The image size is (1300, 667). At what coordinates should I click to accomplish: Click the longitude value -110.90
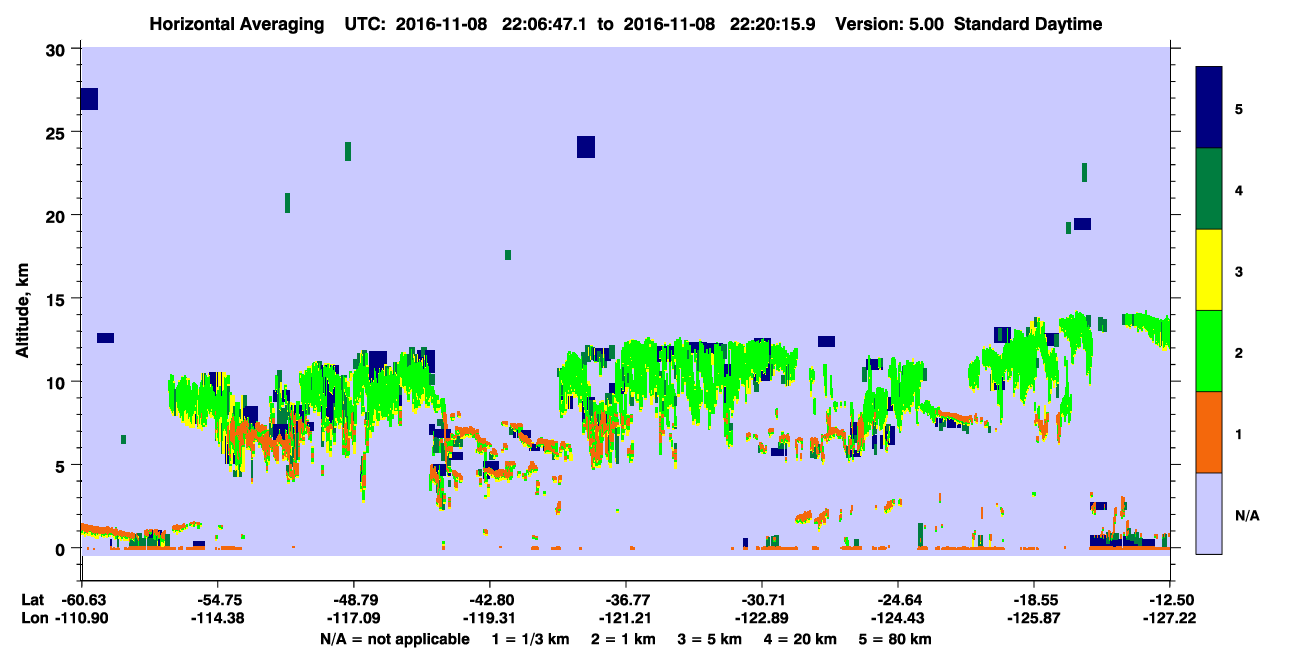(x=83, y=619)
